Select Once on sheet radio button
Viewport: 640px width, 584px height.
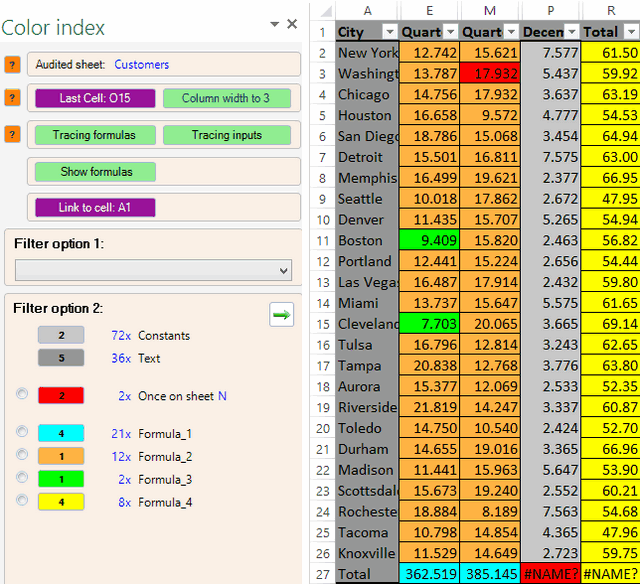click(x=22, y=394)
